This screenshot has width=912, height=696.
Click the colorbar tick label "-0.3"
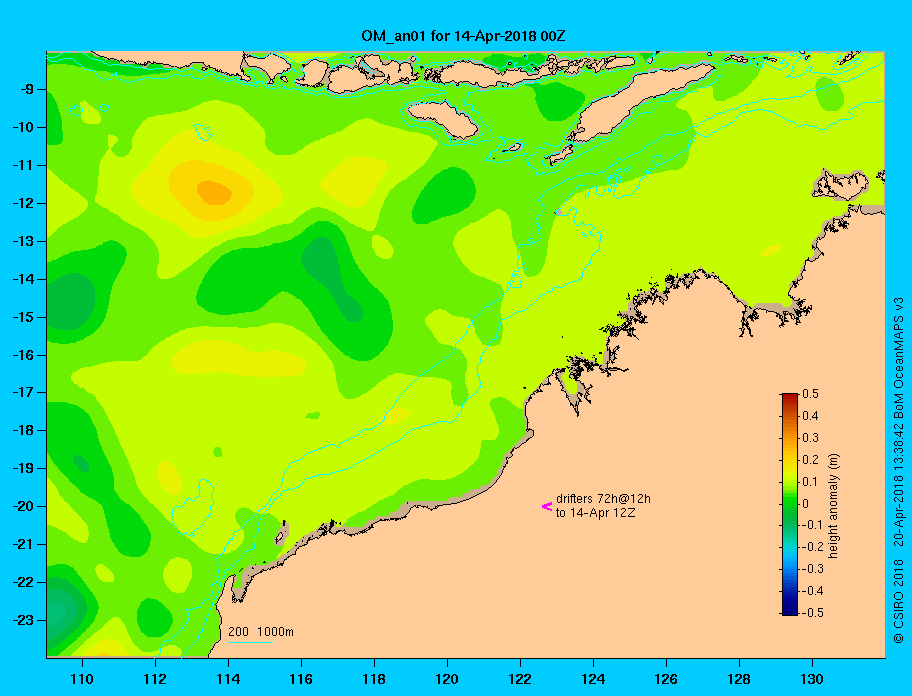tap(813, 569)
